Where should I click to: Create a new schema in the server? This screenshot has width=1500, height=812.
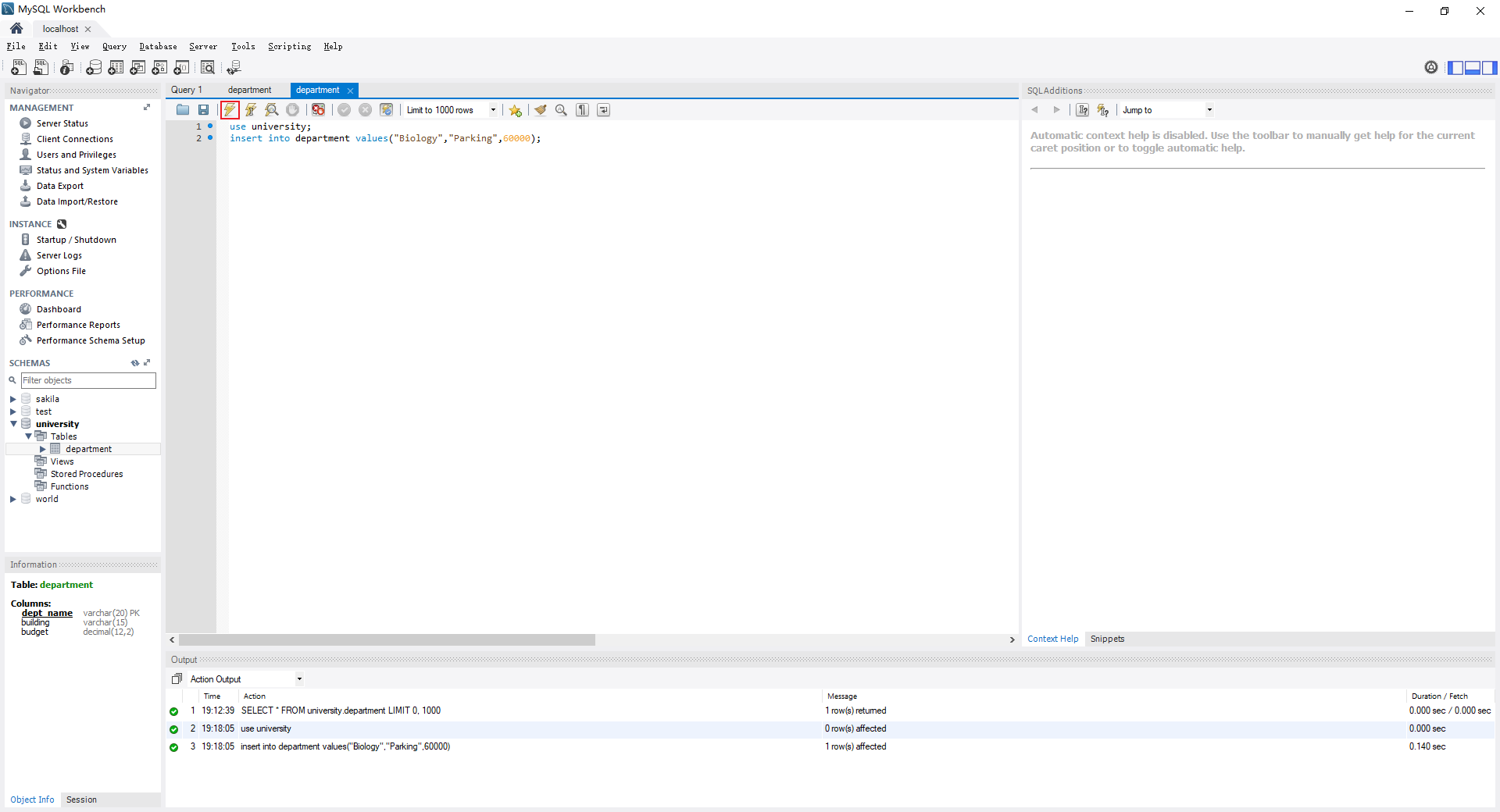94,68
